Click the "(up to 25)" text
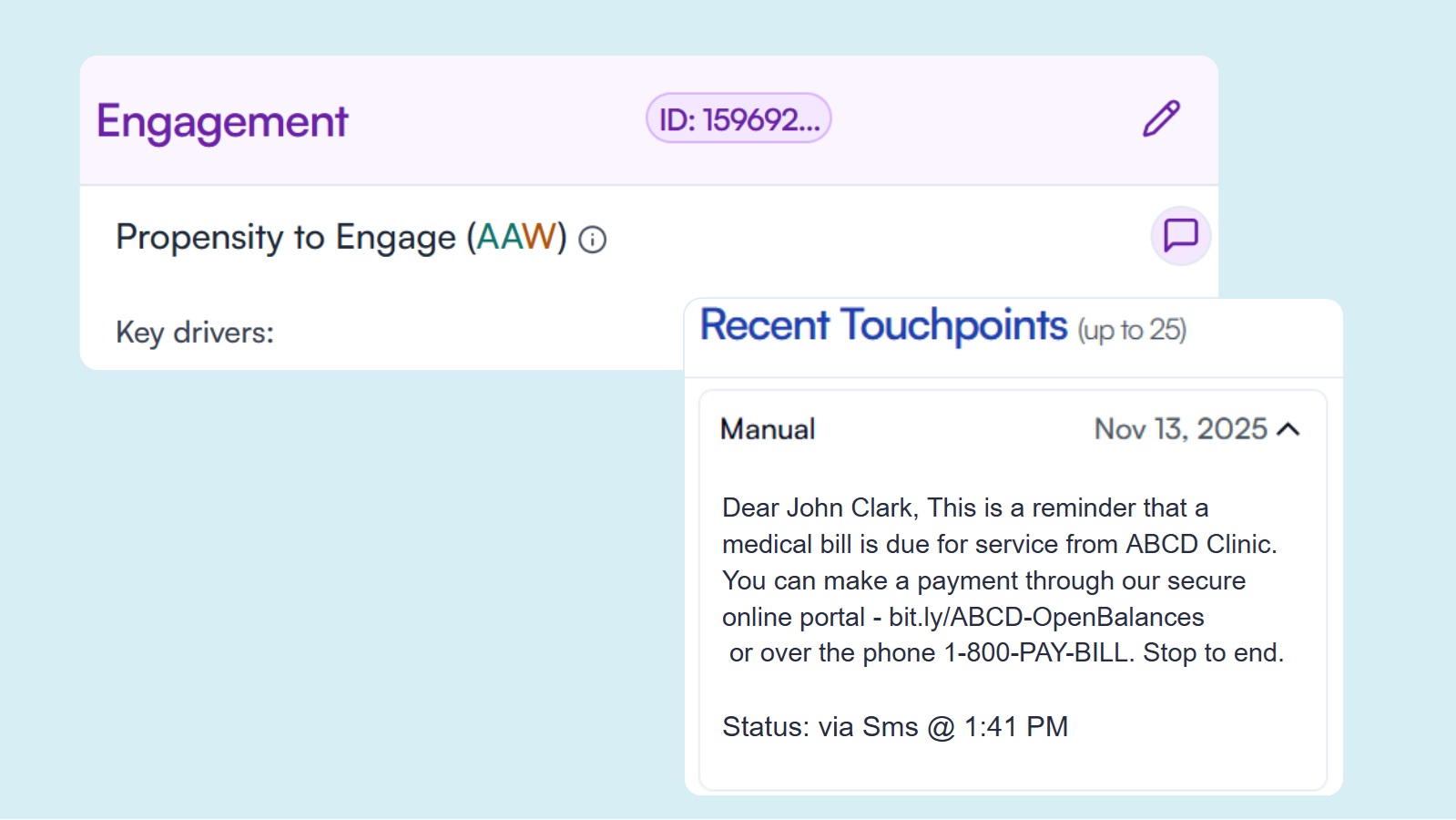 1132,330
